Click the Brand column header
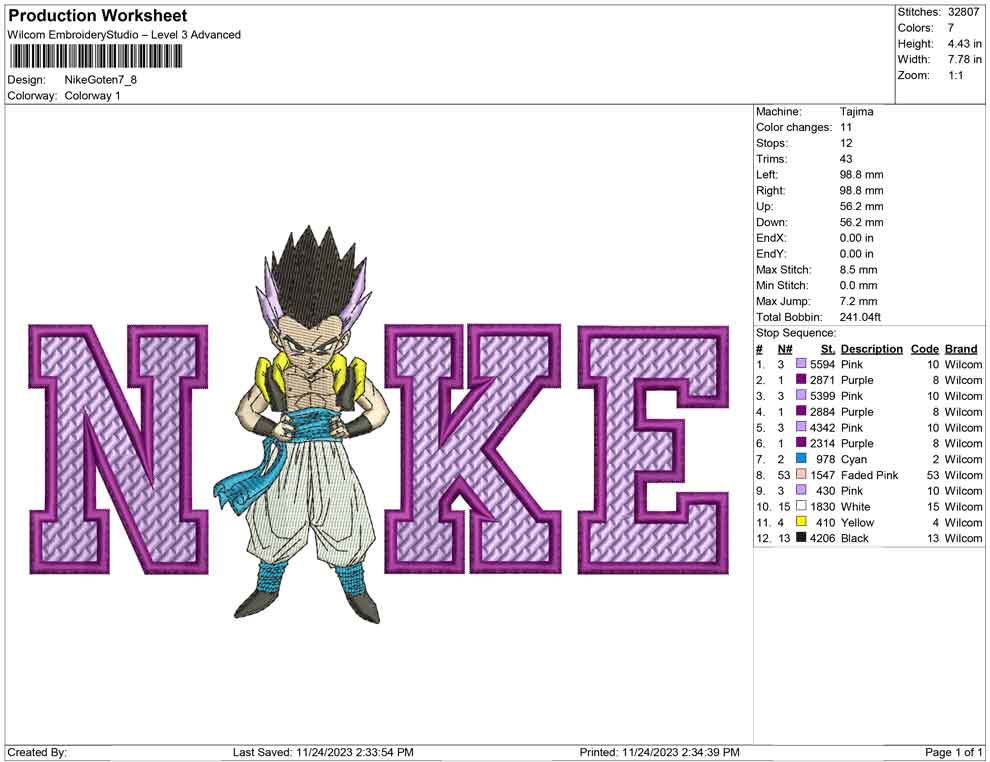Image resolution: width=990 pixels, height=762 pixels. (x=960, y=348)
